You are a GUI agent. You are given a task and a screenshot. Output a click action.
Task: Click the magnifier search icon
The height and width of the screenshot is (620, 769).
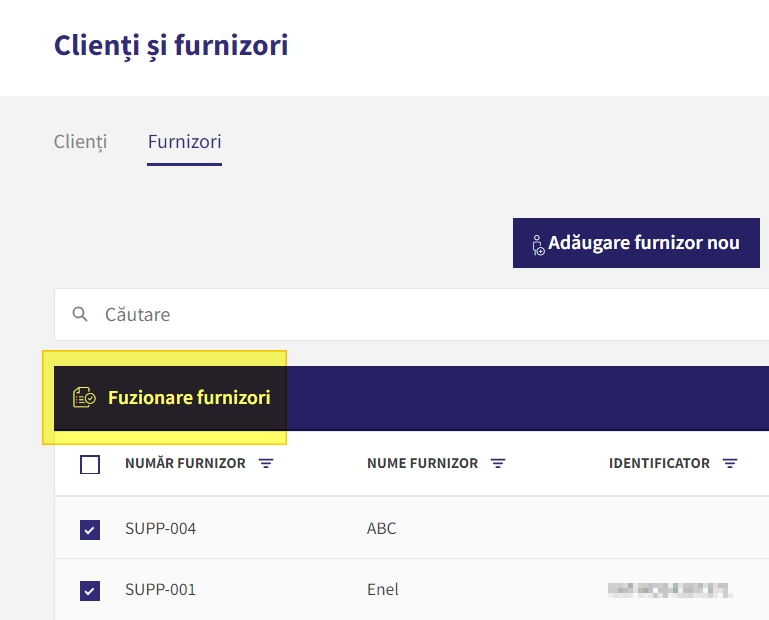click(x=80, y=314)
